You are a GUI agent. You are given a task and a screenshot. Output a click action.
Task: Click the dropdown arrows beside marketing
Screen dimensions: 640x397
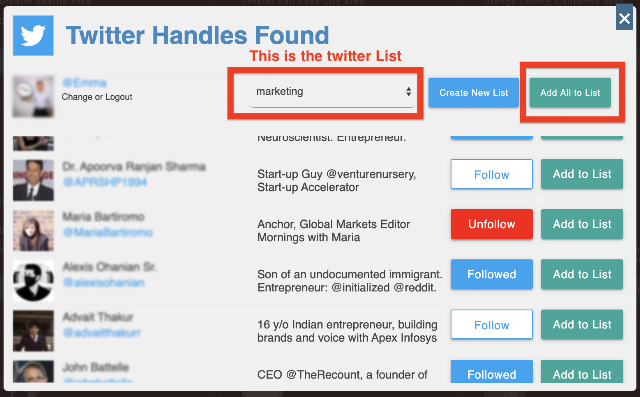click(x=408, y=91)
